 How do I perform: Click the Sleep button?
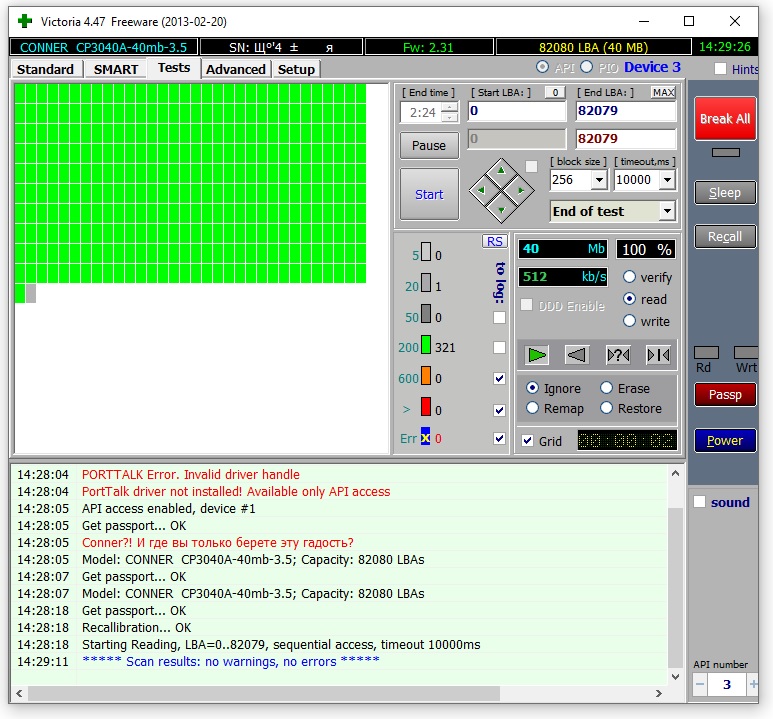tap(725, 192)
